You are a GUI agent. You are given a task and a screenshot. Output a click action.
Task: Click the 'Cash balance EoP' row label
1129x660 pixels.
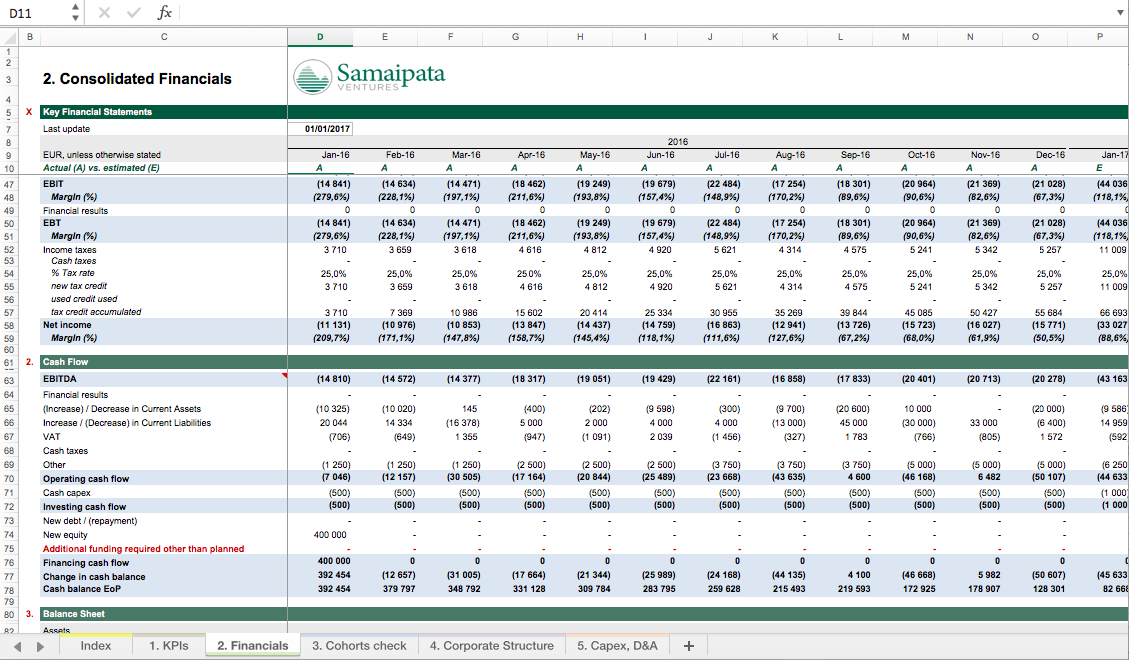[81, 589]
